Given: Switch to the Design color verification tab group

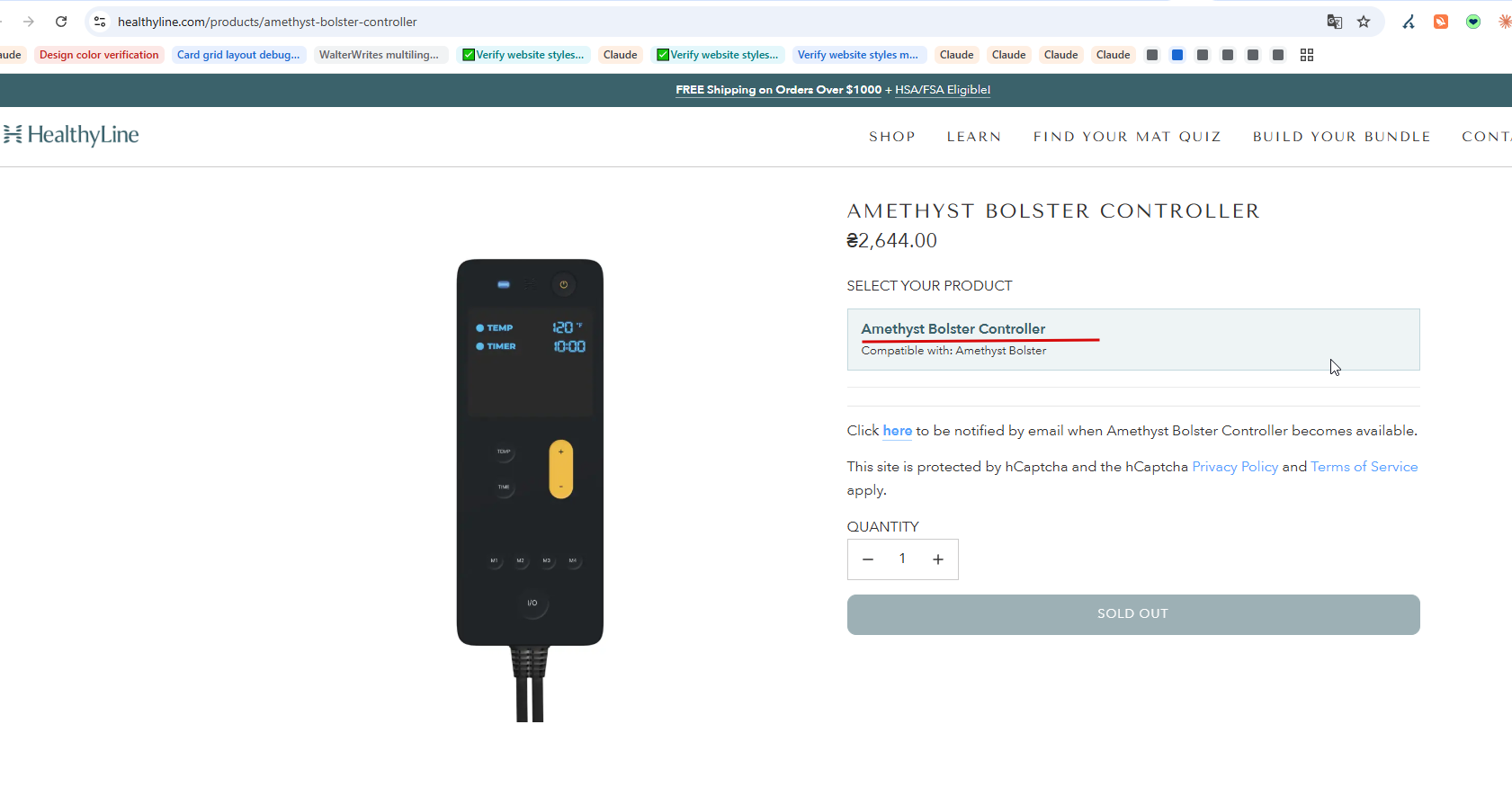Looking at the screenshot, I should coord(99,55).
